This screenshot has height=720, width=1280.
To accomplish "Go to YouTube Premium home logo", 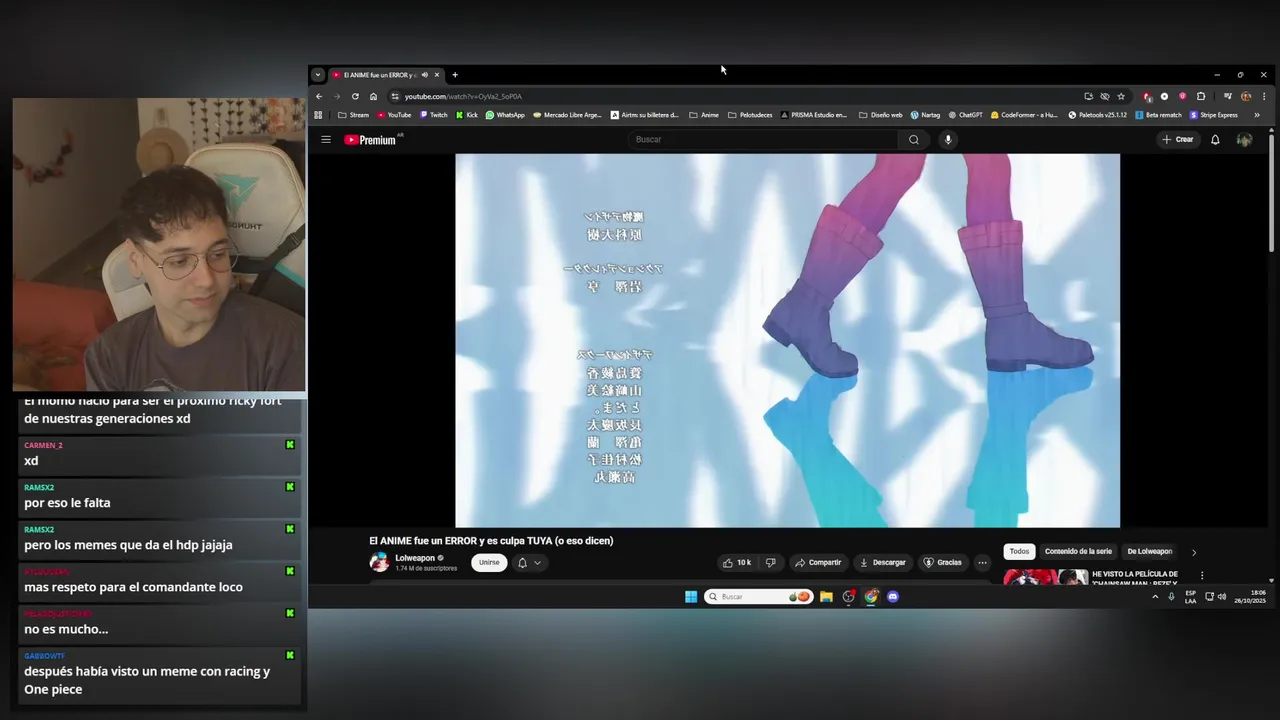I will (371, 140).
